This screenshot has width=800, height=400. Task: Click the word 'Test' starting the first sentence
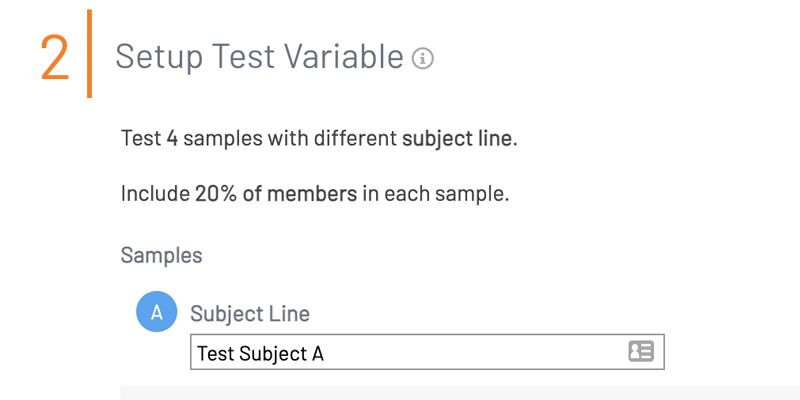[141, 138]
